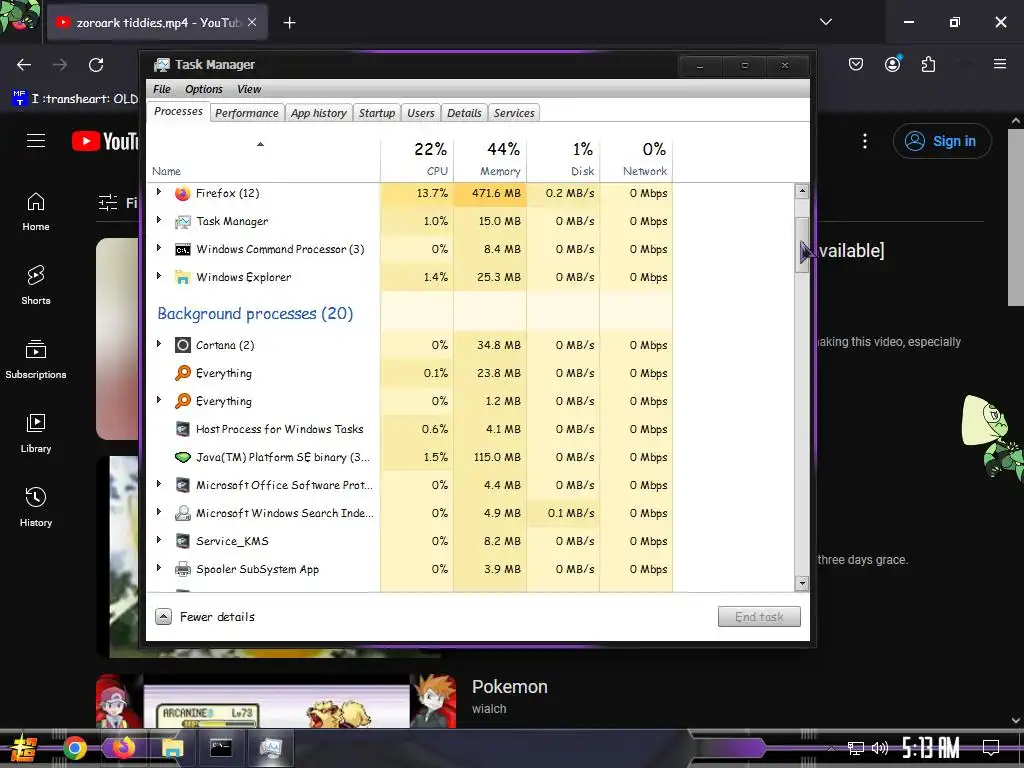Expand the Cortana (2) process group
Screen dimensions: 1024x768
coord(159,344)
